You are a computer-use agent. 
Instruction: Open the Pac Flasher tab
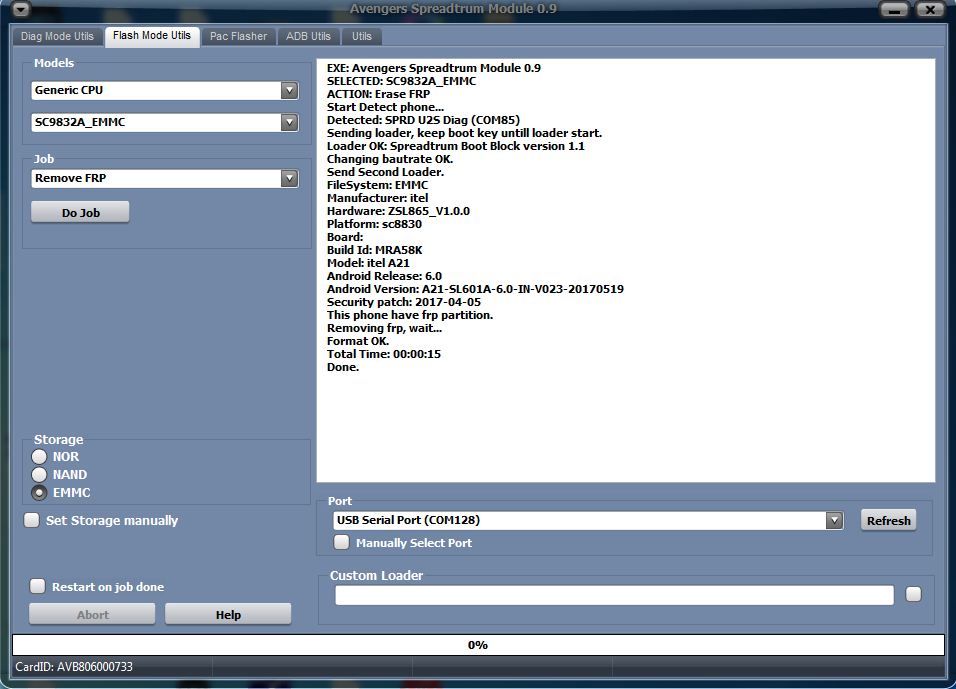pos(238,36)
